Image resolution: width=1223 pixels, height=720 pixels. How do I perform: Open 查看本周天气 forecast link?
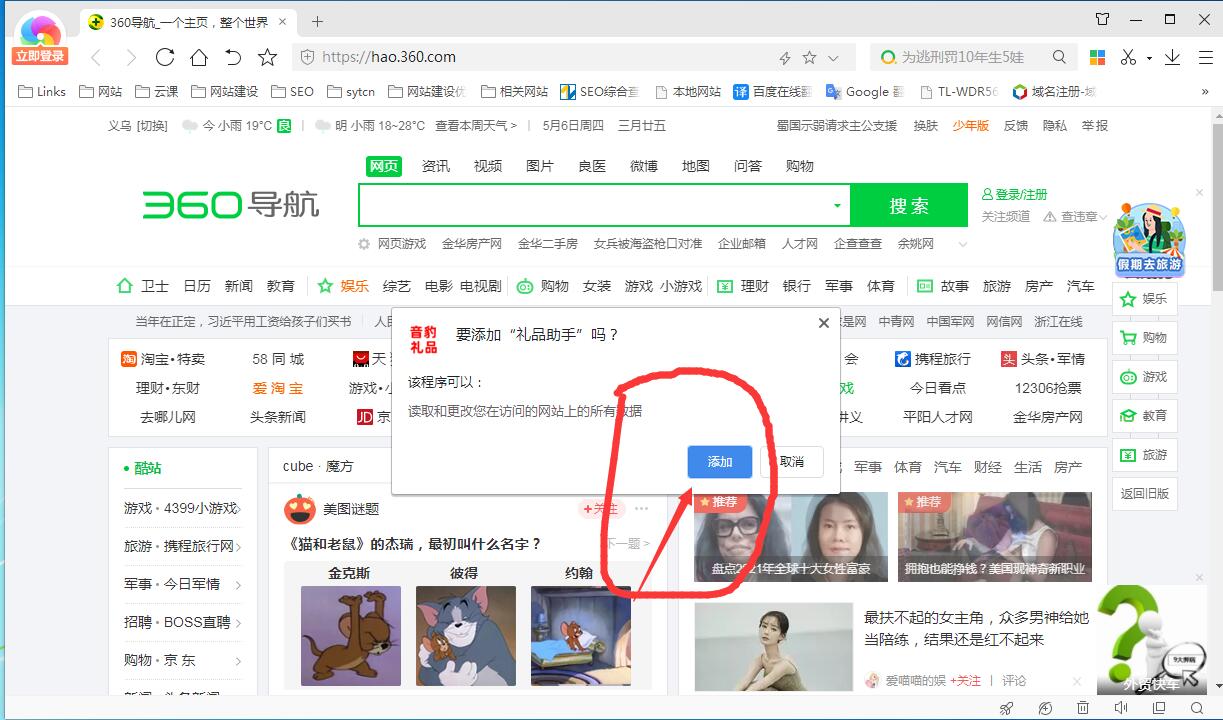476,126
